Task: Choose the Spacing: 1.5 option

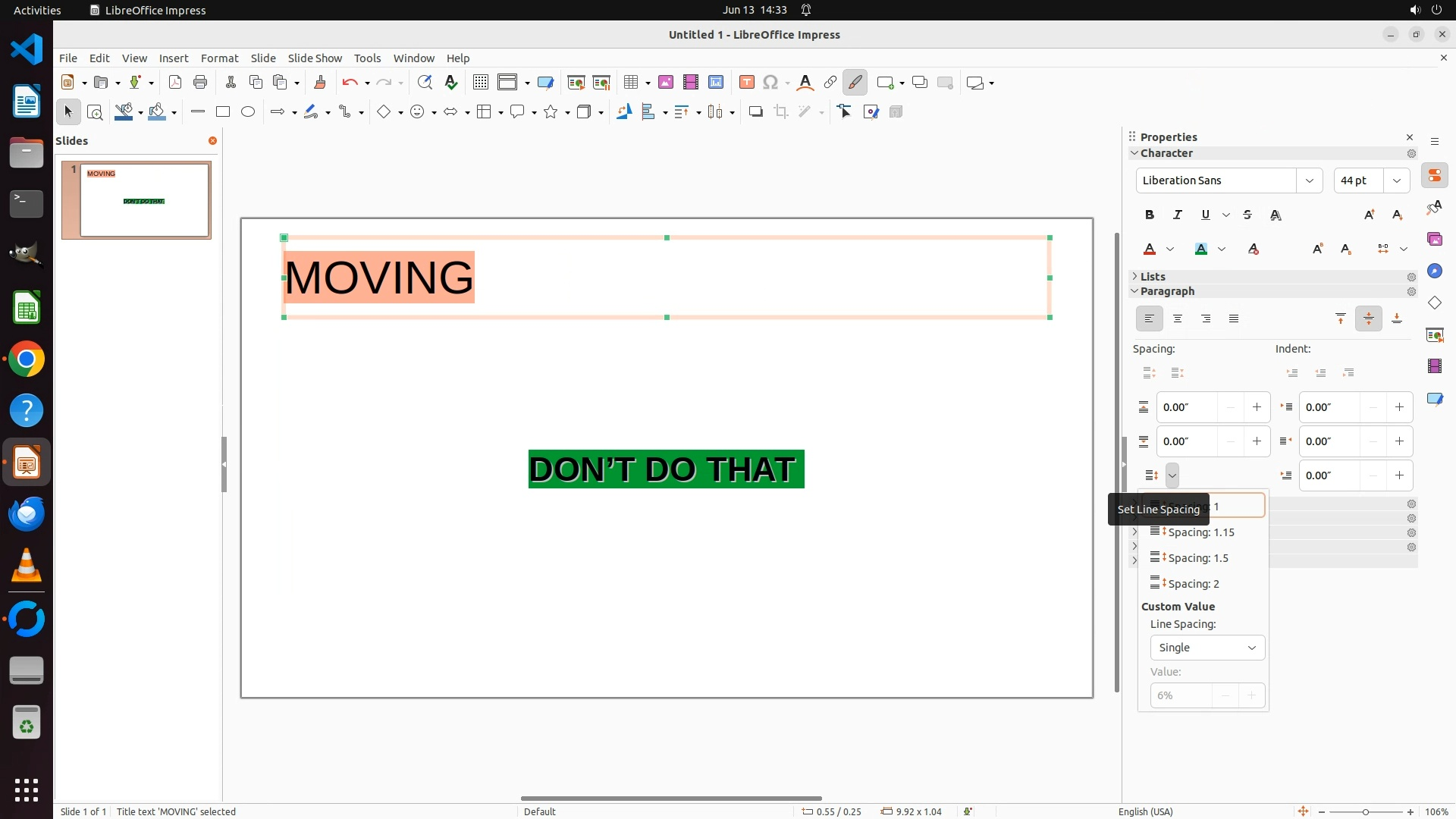Action: click(1198, 558)
